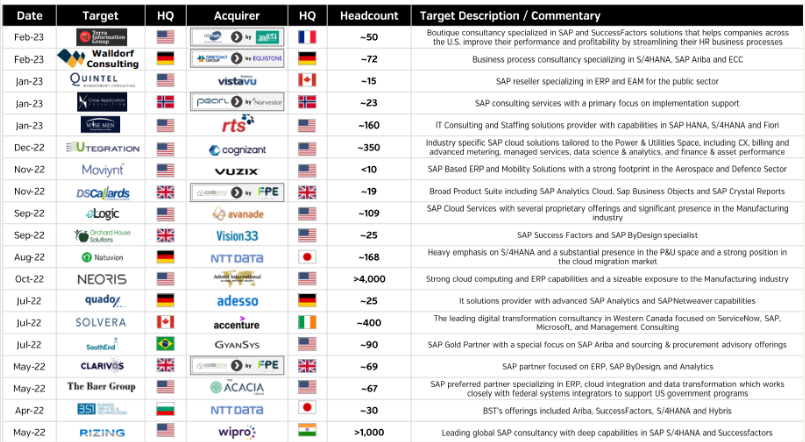Click the <10 headcount value
805x442 pixels.
point(369,169)
